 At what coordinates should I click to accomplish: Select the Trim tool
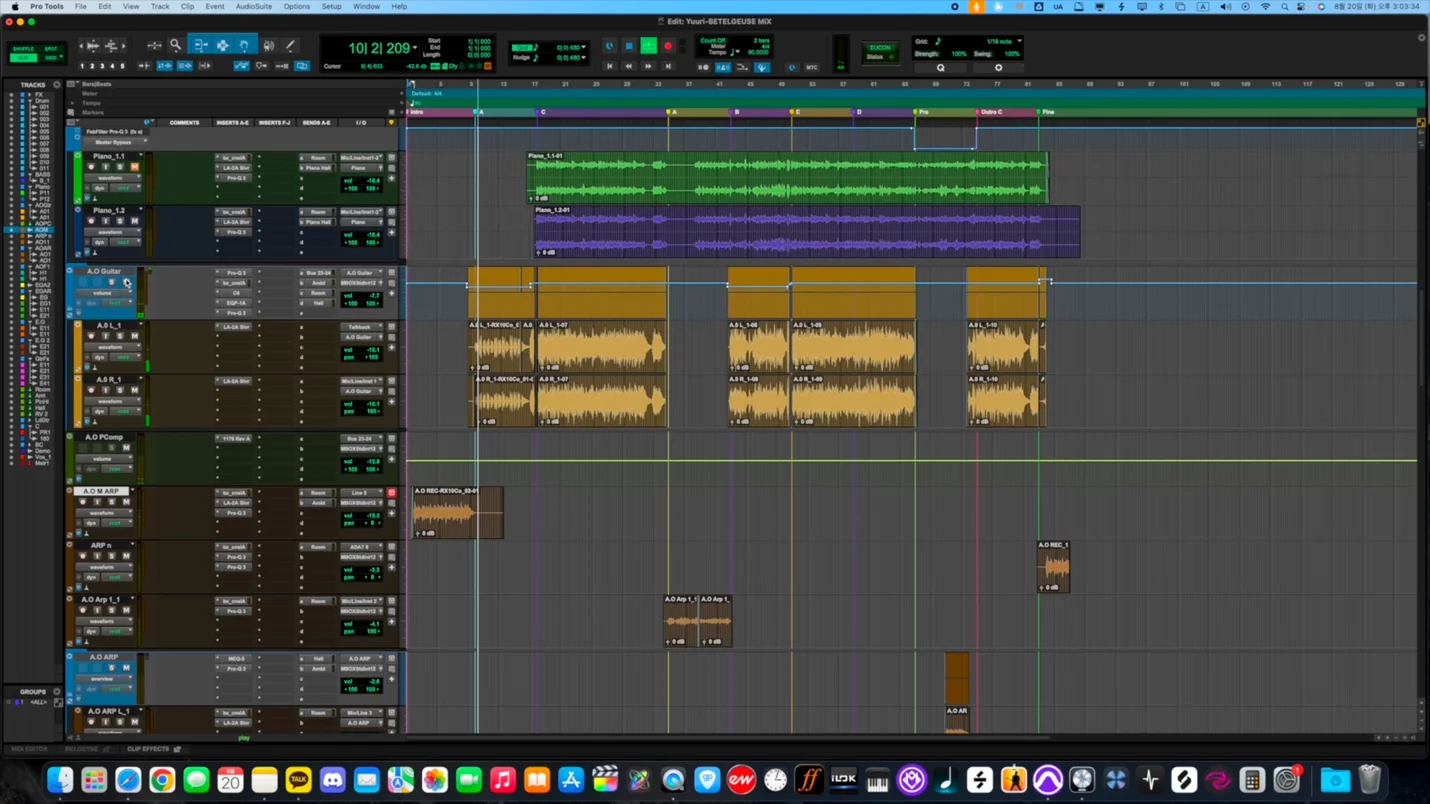pos(200,45)
